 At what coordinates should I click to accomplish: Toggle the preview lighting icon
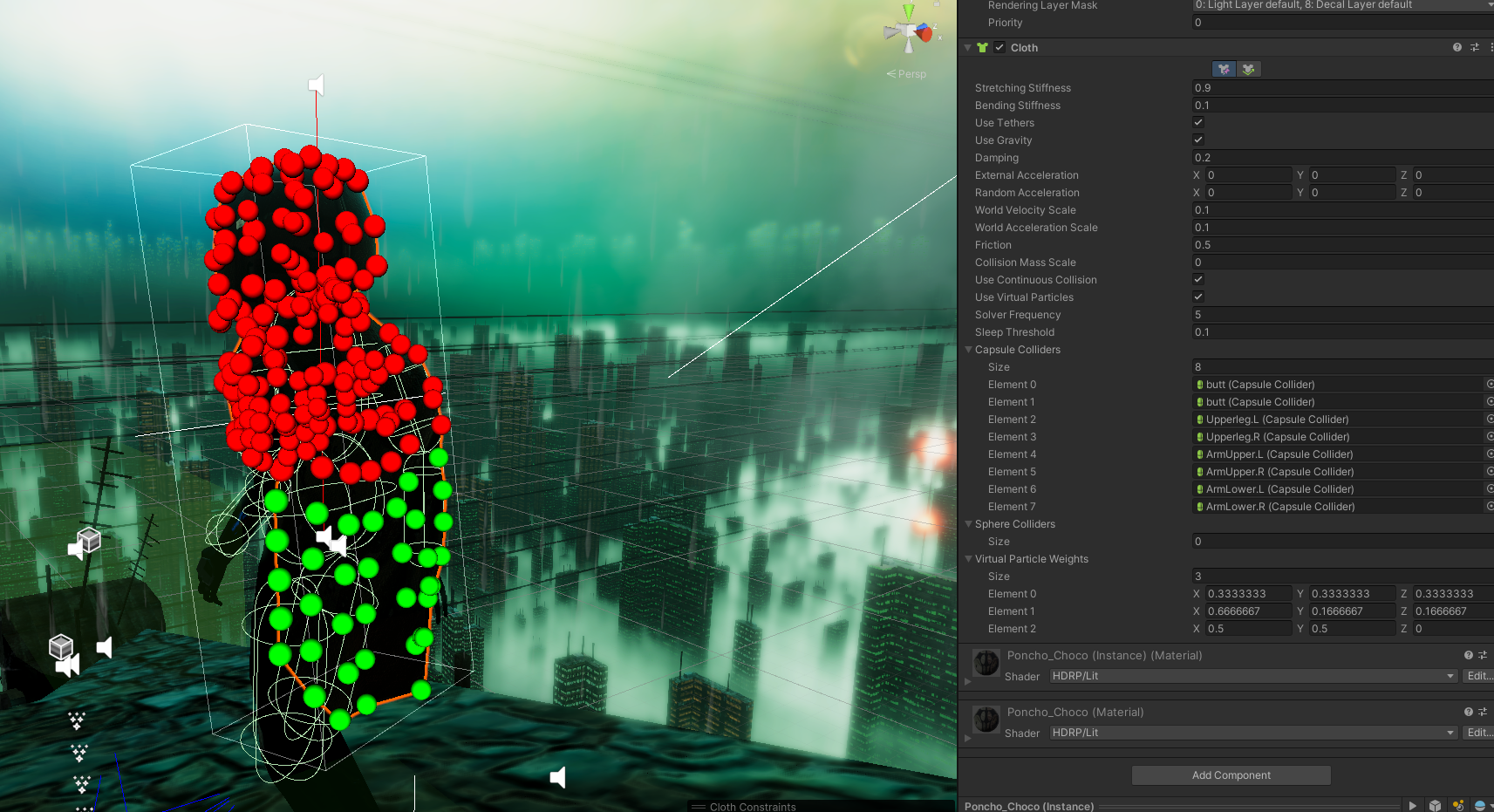point(1458,806)
